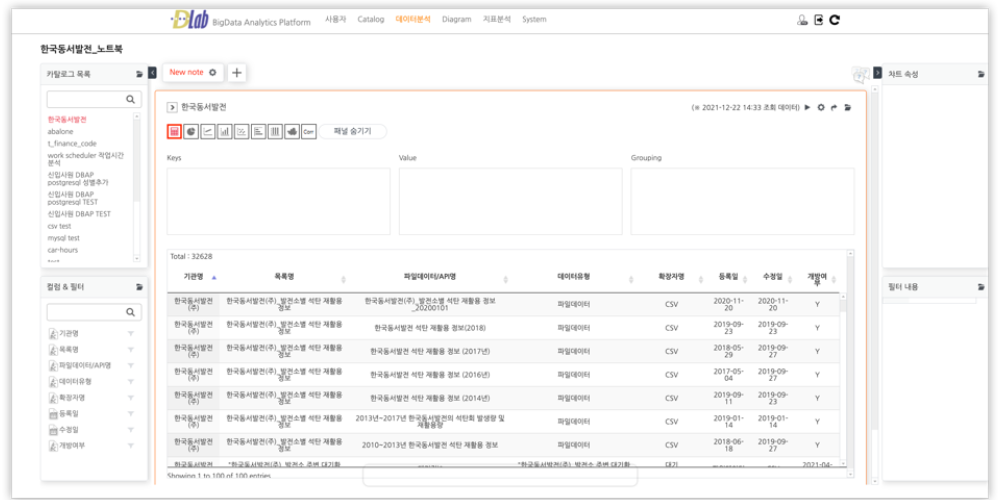Sort table by 파일데이터/API명 column header
This screenshot has height=500, width=1000.
point(429,277)
